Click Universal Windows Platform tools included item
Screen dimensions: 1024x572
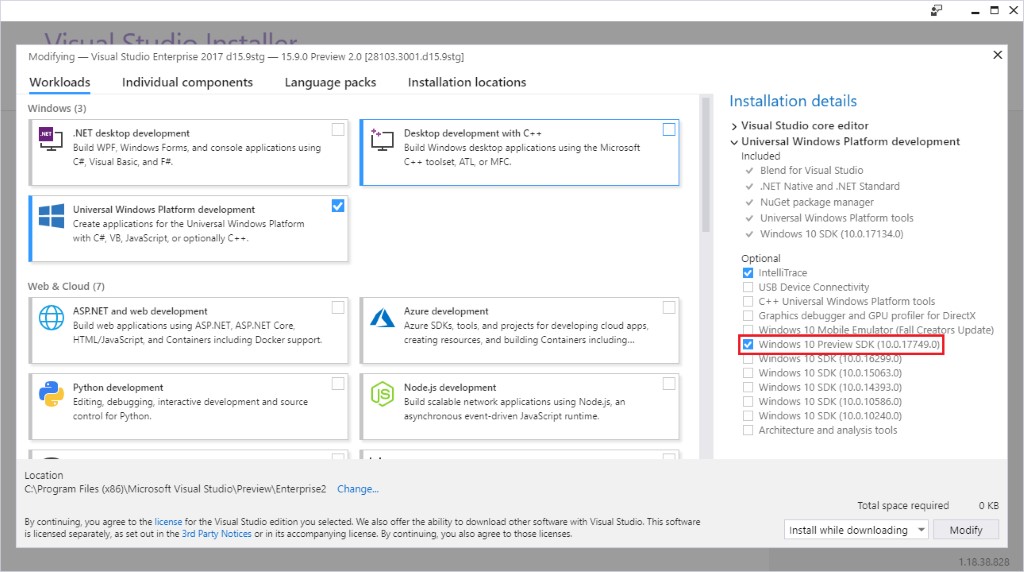pyautogui.click(x=837, y=218)
